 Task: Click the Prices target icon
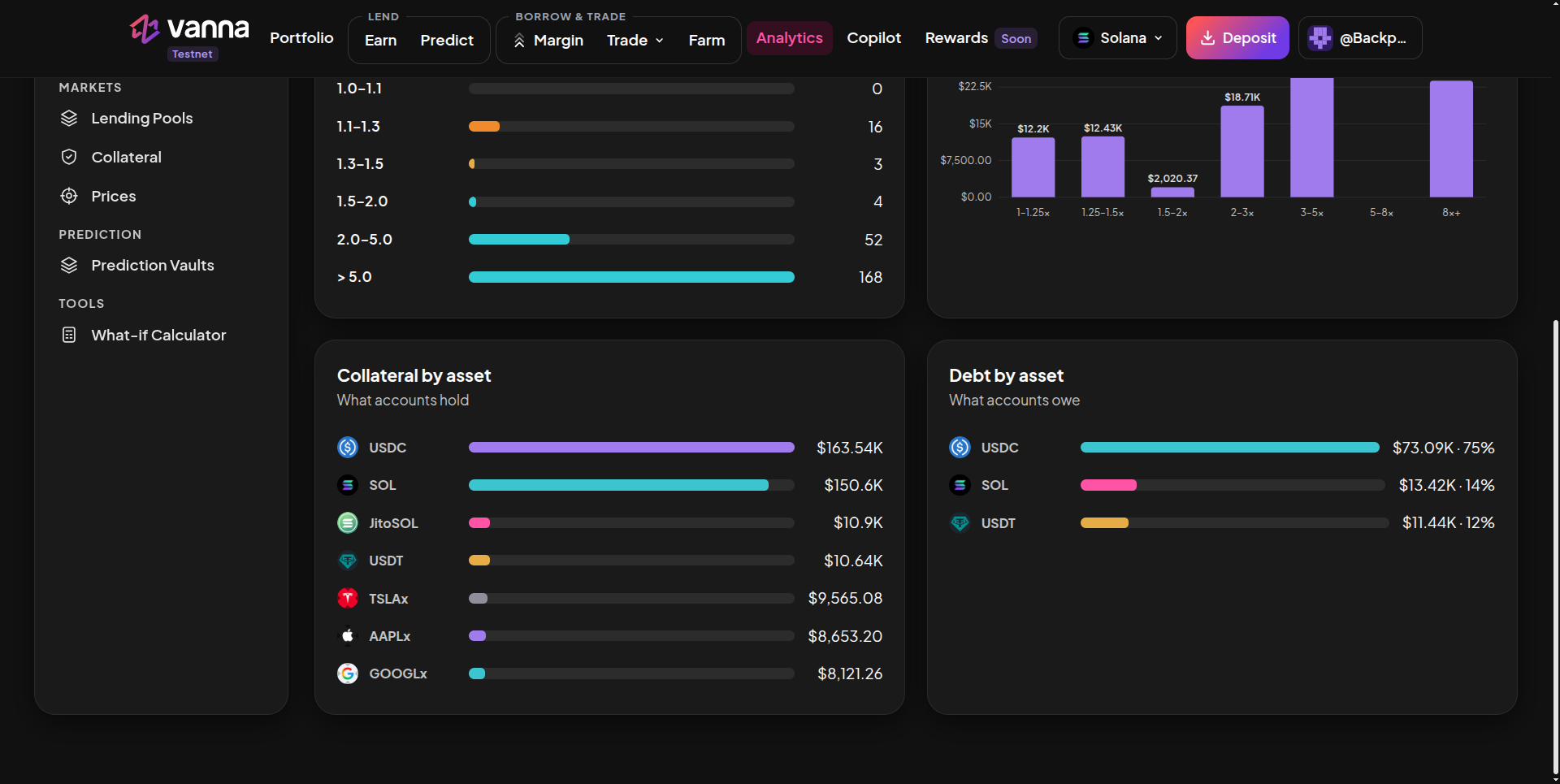69,197
